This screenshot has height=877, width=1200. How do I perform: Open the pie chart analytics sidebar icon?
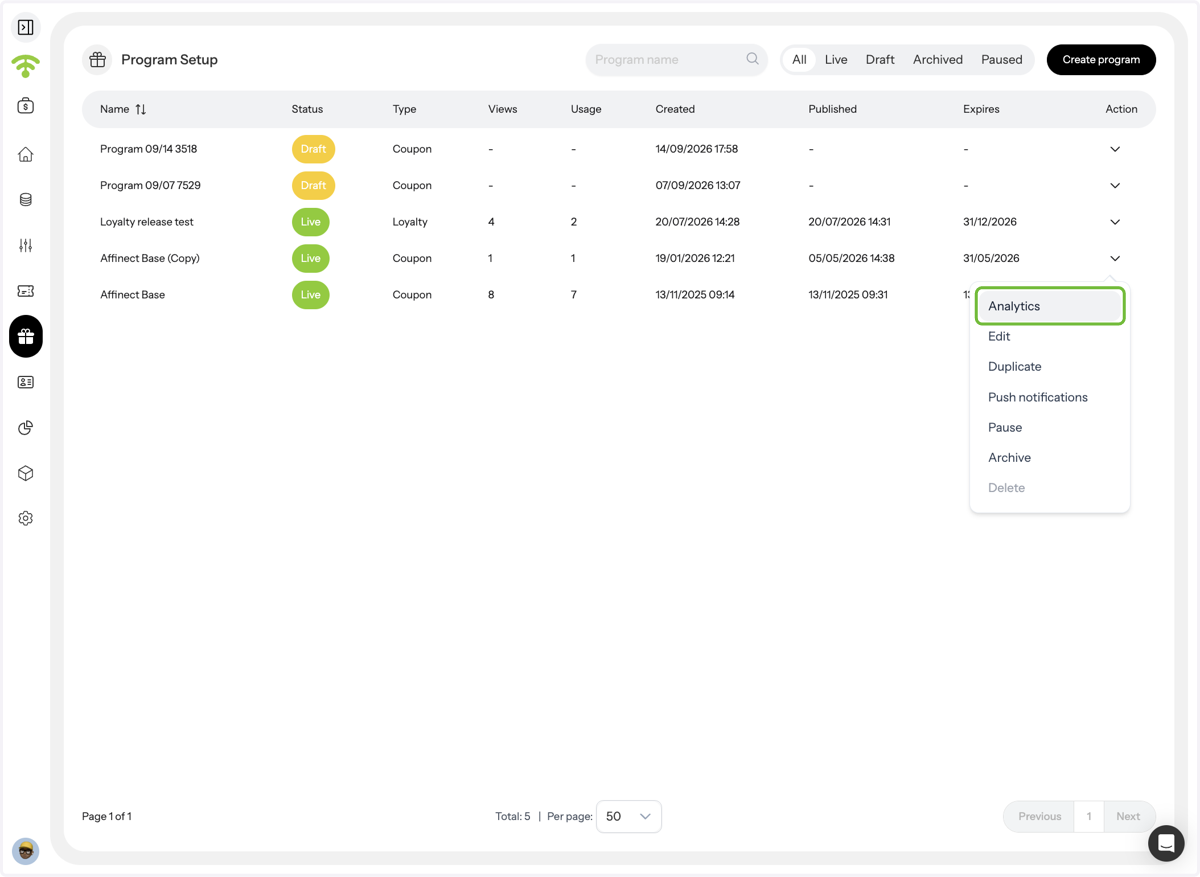click(x=26, y=428)
